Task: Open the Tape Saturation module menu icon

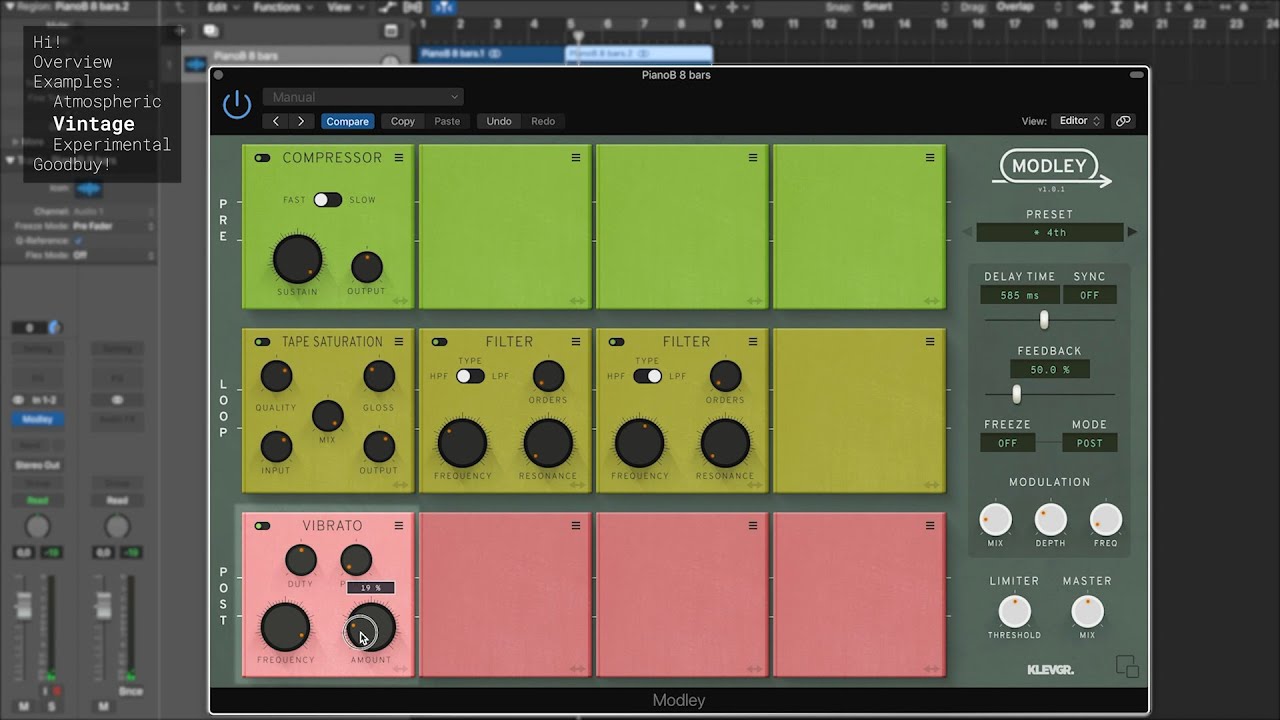Action: 399,342
